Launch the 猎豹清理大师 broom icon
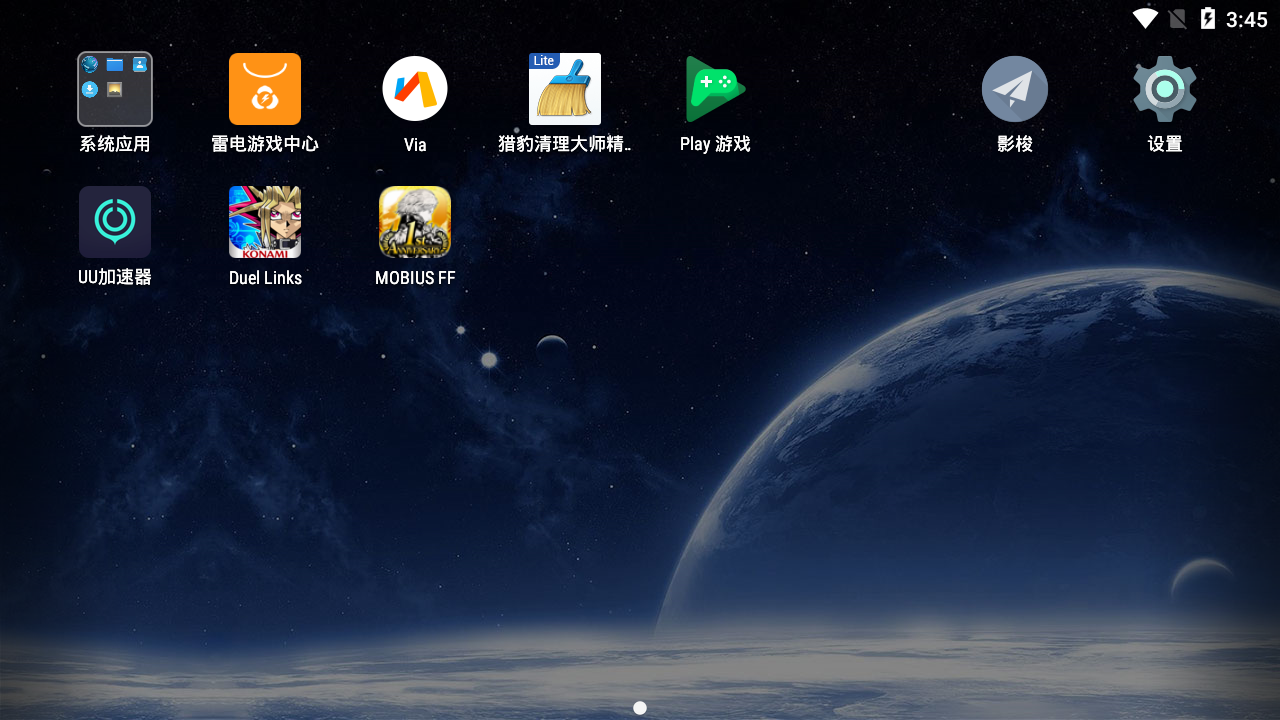The image size is (1280, 720). pos(565,89)
